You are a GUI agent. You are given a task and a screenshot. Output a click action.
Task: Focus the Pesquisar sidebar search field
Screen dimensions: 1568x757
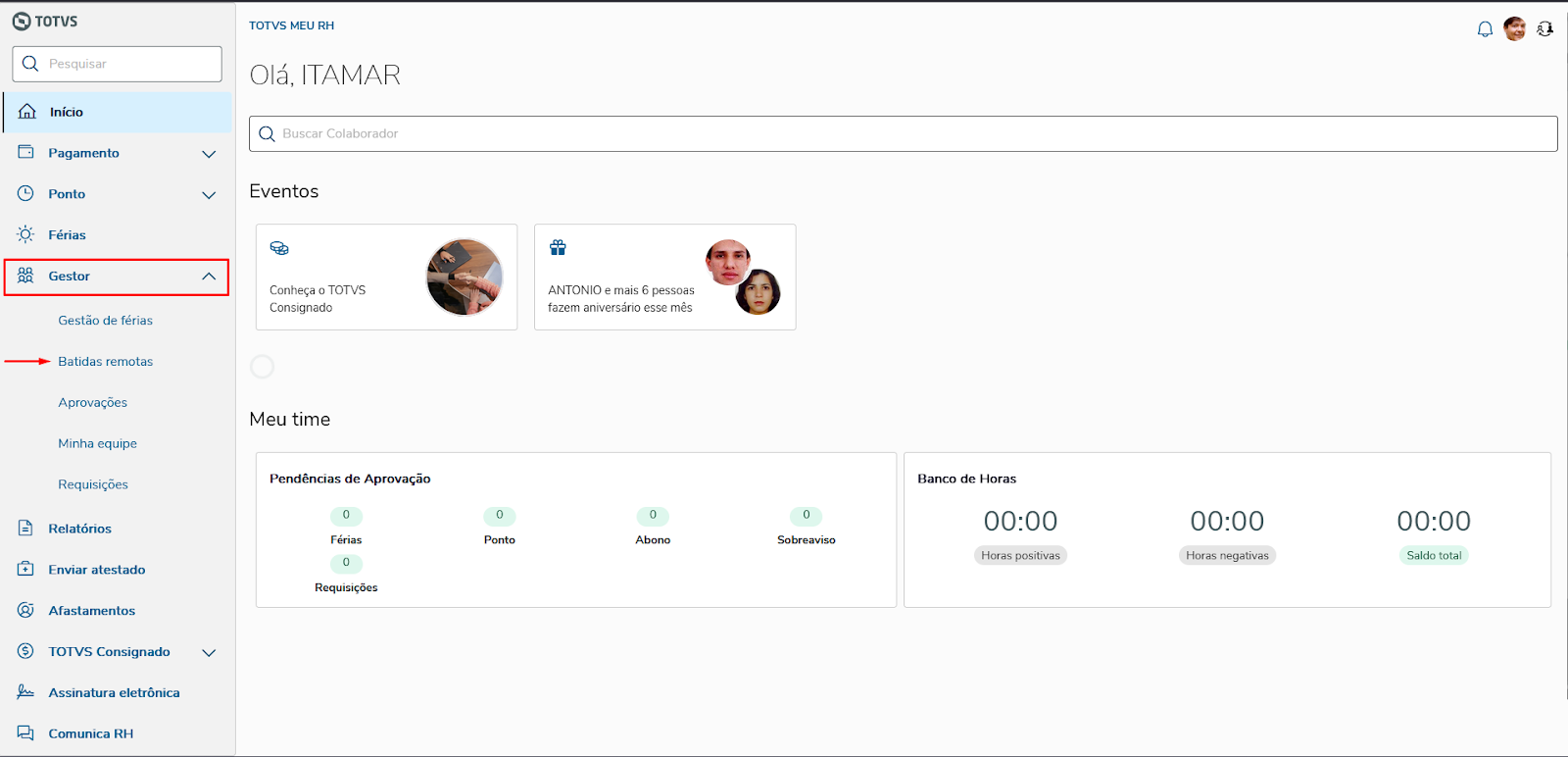117,64
